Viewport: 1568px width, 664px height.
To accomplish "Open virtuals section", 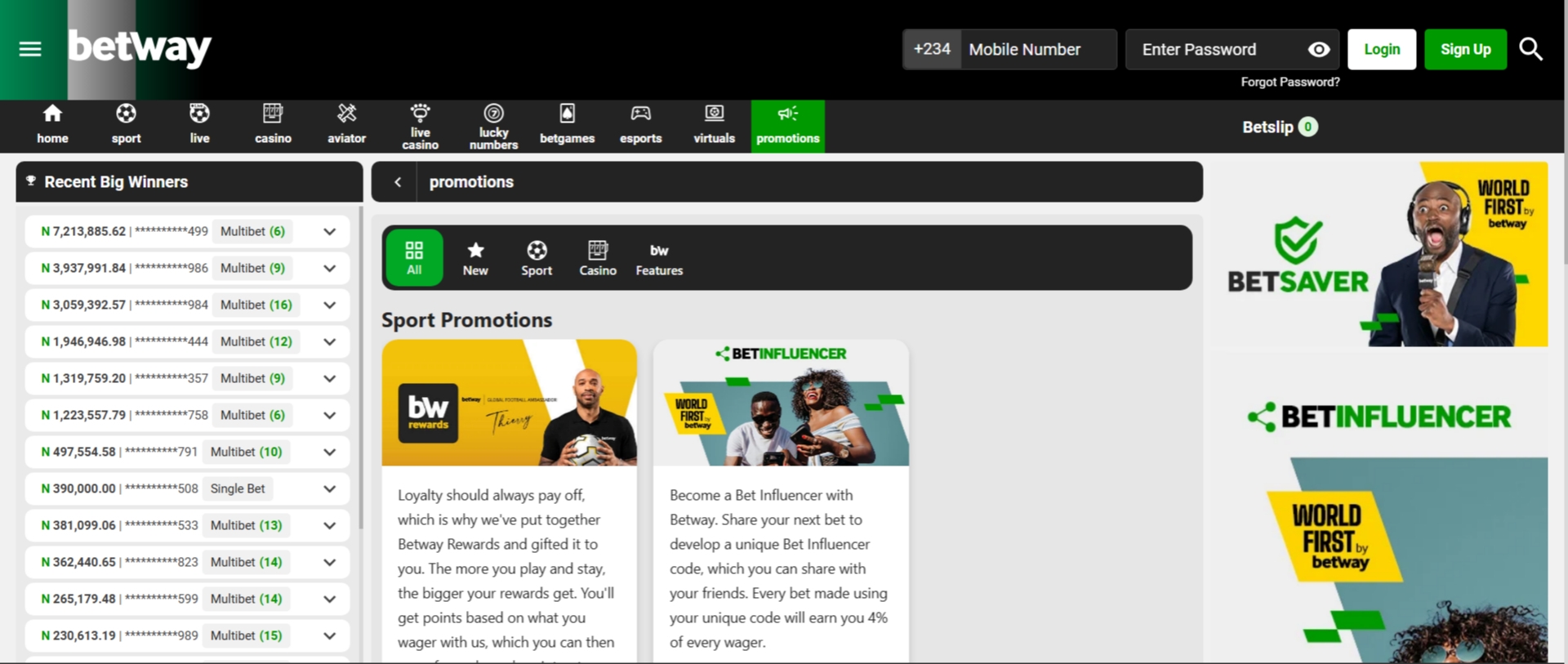I will pos(714,126).
